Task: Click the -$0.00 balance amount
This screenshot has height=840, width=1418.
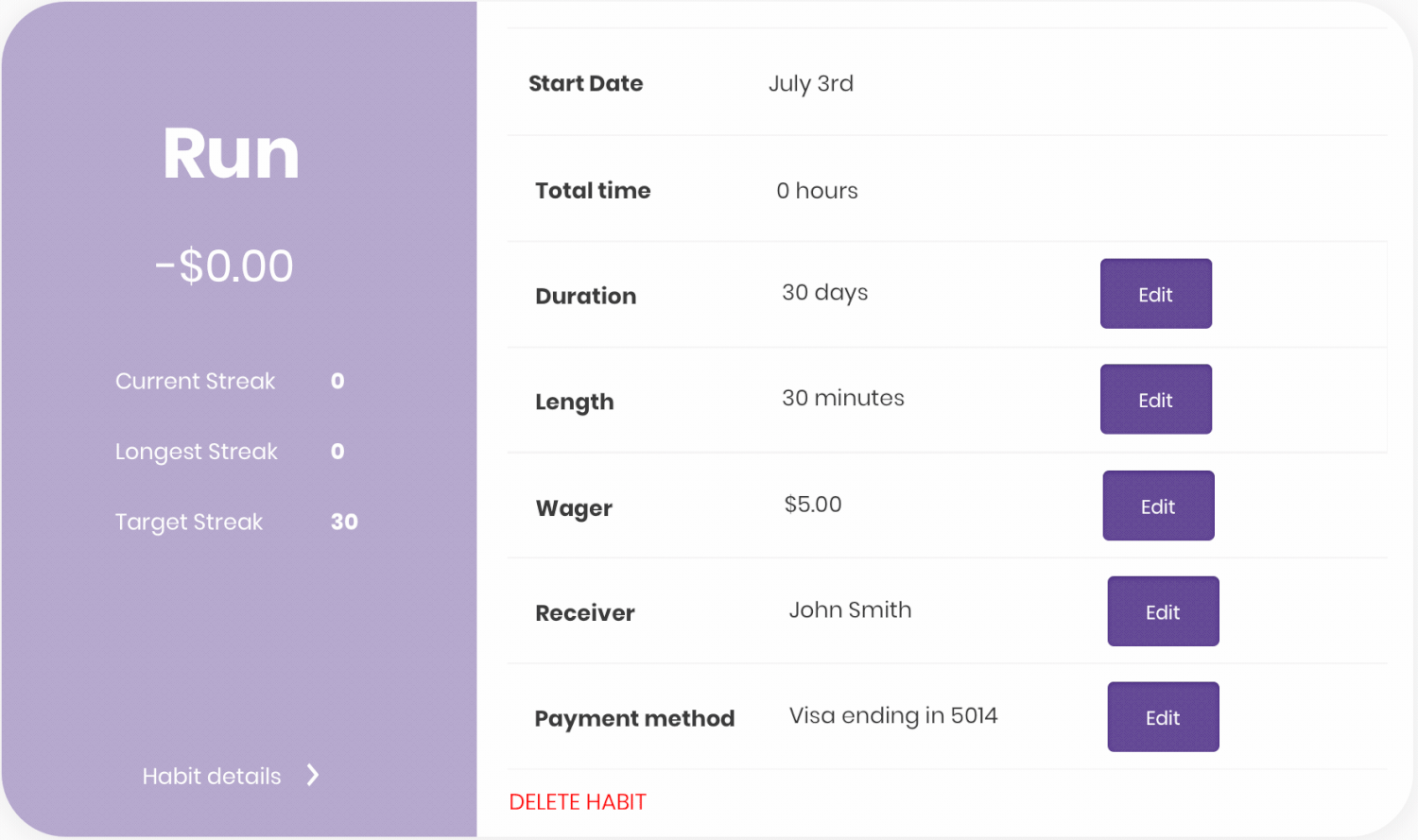Action: [x=224, y=266]
